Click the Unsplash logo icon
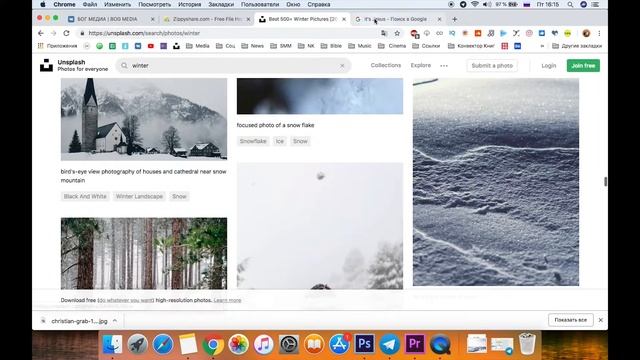 click(46, 65)
